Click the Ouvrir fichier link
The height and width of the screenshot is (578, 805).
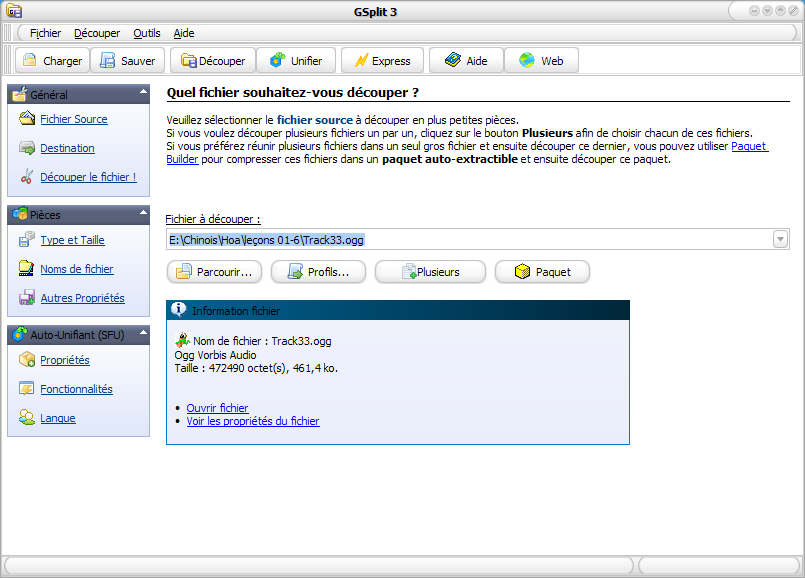pyautogui.click(x=218, y=408)
